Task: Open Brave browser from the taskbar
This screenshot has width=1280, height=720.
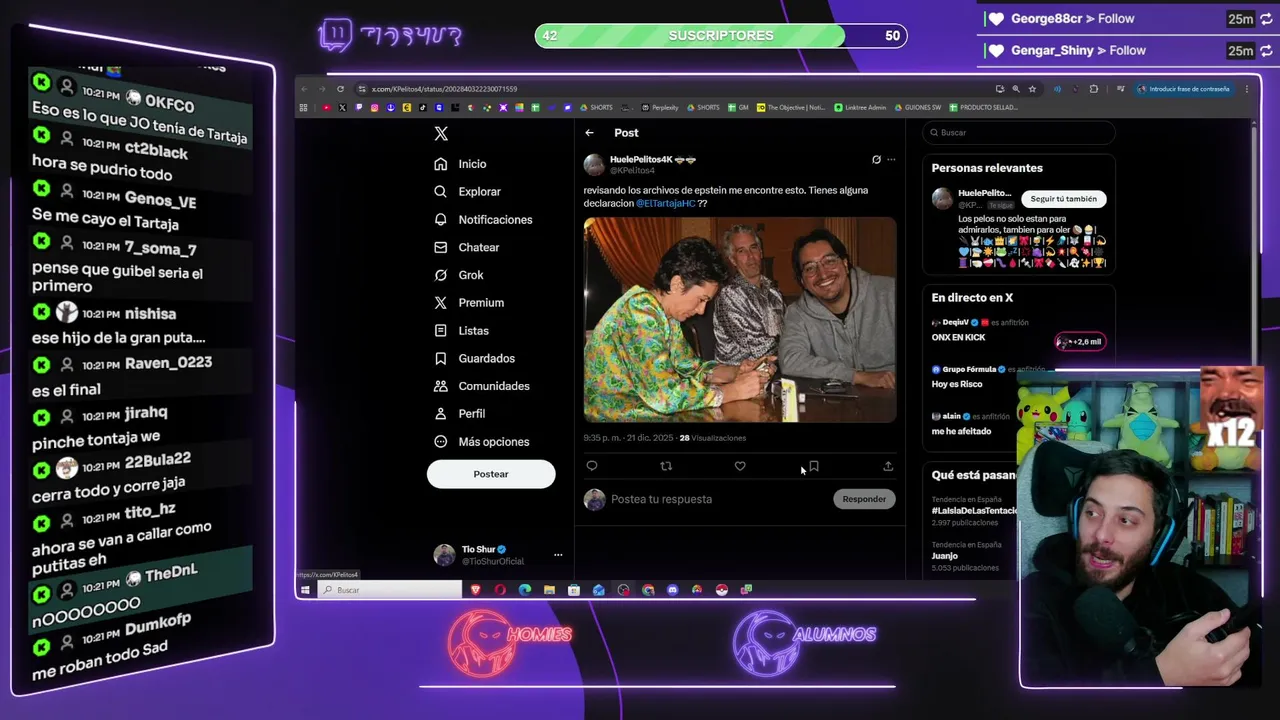Action: pyautogui.click(x=475, y=590)
